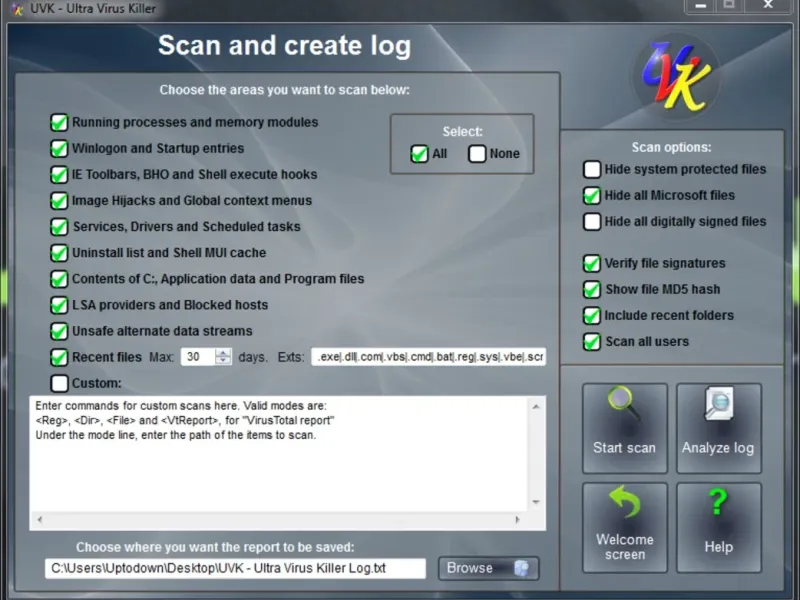This screenshot has height=600, width=800.
Task: Uncheck Contents of C:, Application data
Action: [59, 279]
